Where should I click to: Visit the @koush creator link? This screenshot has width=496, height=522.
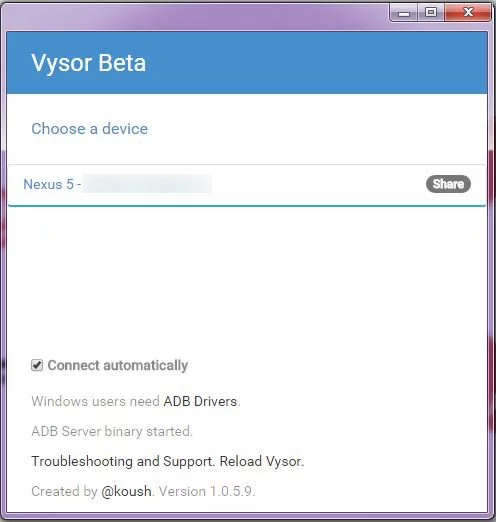126,491
